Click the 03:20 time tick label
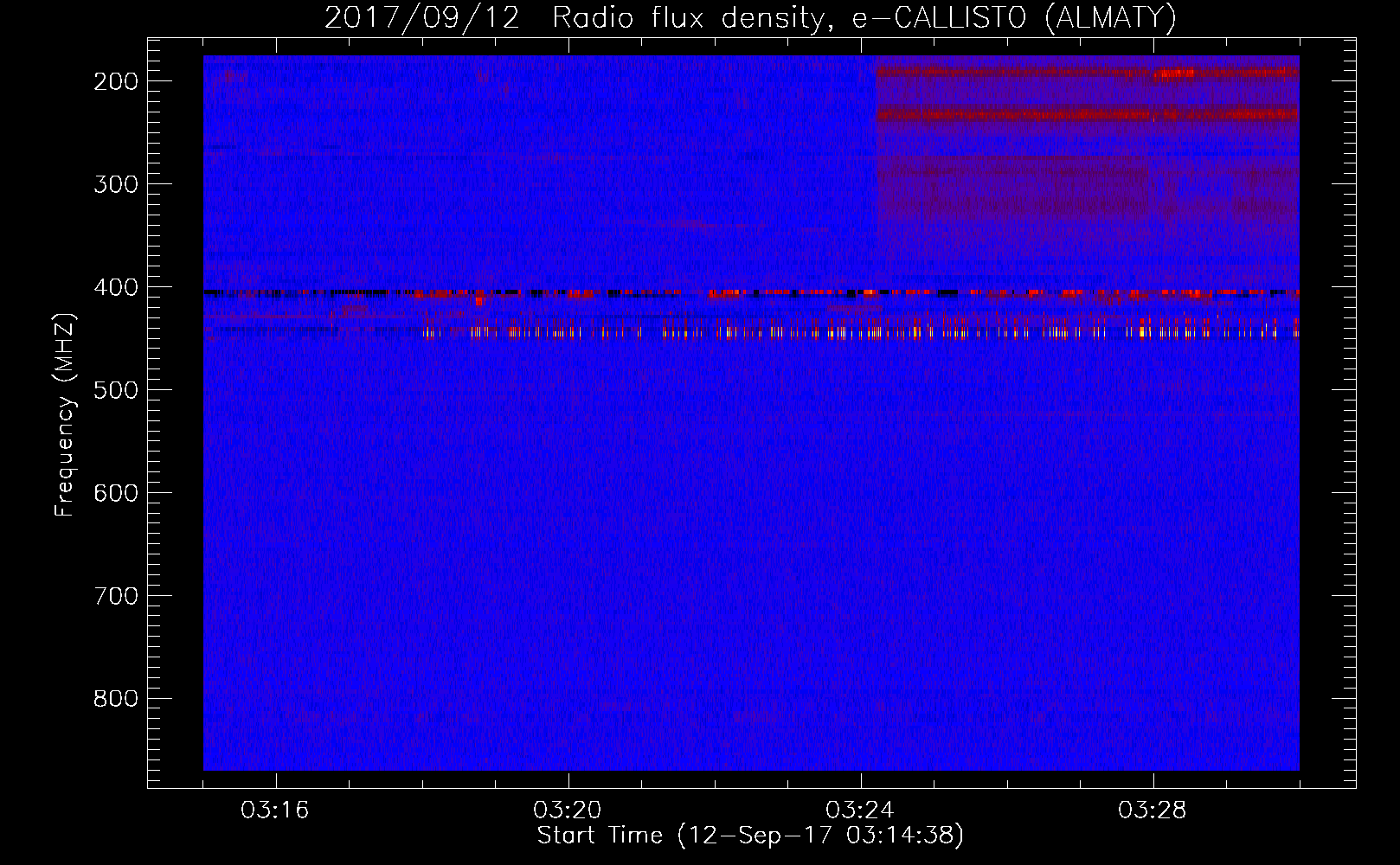Viewport: 1400px width, 865px height. [x=568, y=811]
